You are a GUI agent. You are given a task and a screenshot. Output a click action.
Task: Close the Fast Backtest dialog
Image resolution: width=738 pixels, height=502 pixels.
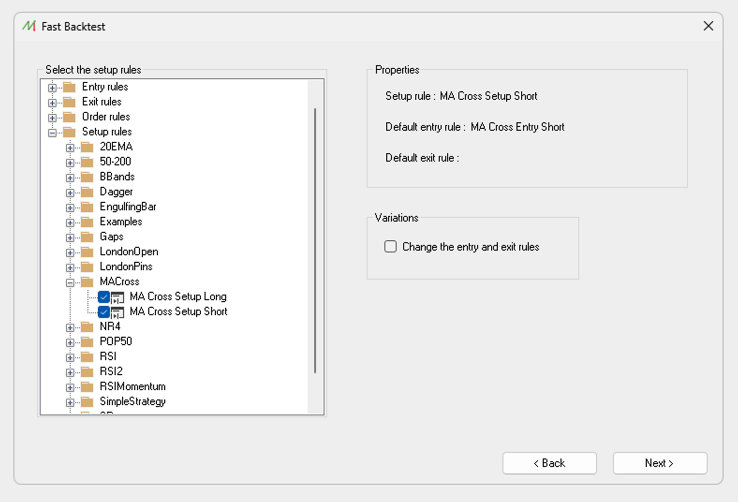(708, 26)
